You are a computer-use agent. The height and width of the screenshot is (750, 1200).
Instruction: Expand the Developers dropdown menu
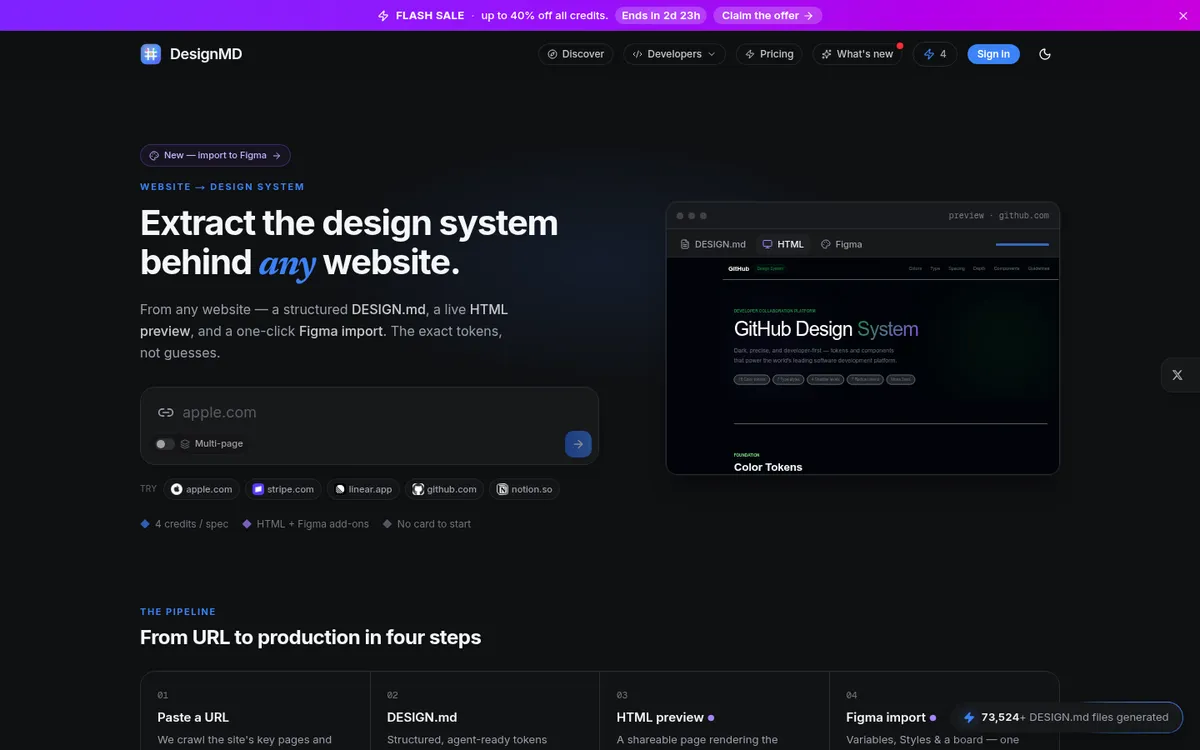(675, 54)
